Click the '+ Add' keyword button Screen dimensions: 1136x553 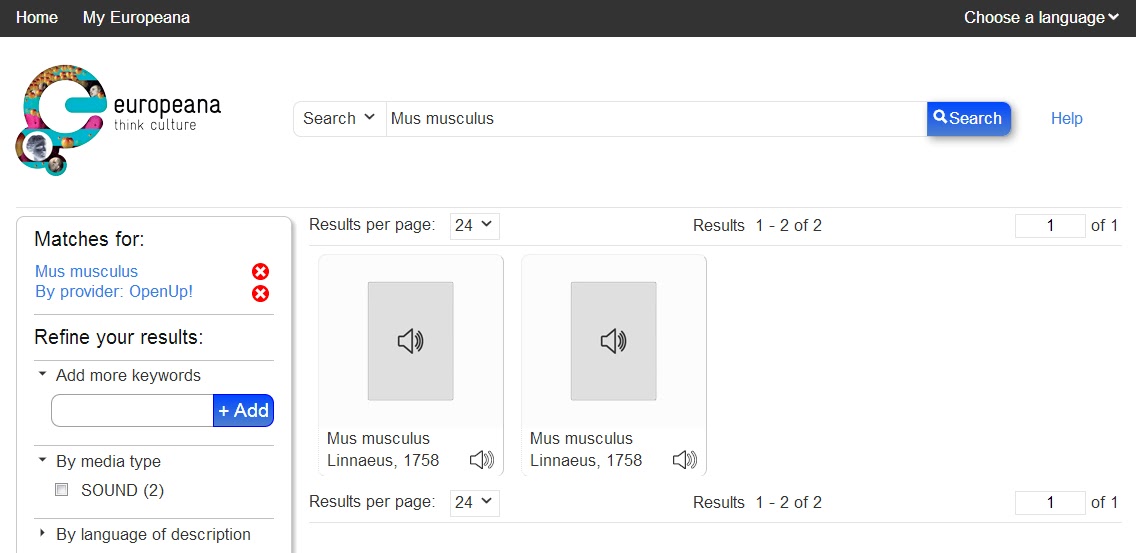(243, 410)
